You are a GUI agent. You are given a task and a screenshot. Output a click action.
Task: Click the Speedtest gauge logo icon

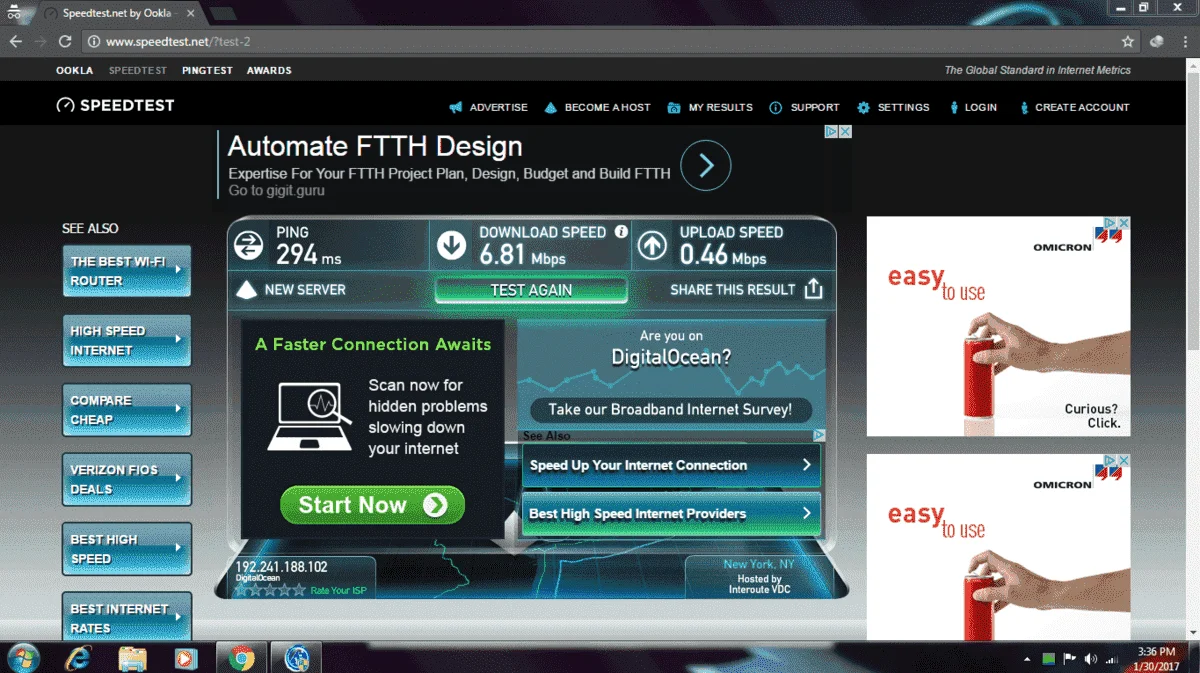point(65,105)
